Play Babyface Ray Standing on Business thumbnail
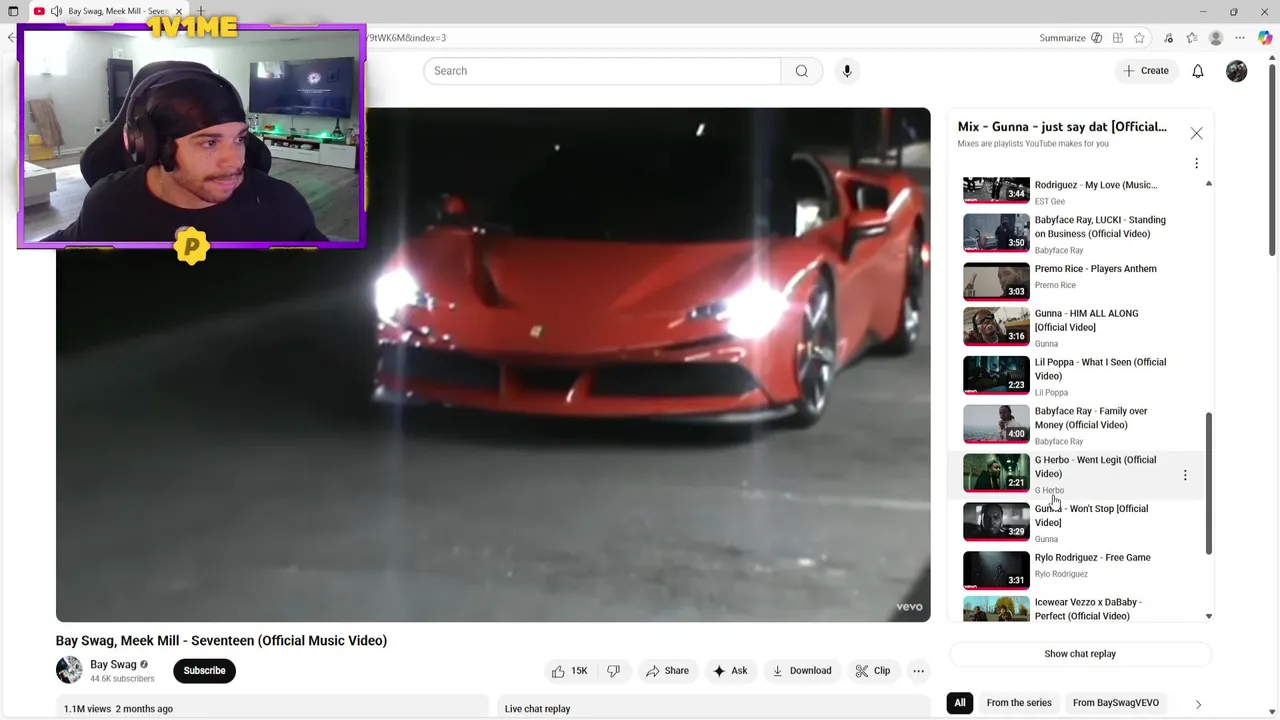Image resolution: width=1280 pixels, height=720 pixels. coord(996,232)
